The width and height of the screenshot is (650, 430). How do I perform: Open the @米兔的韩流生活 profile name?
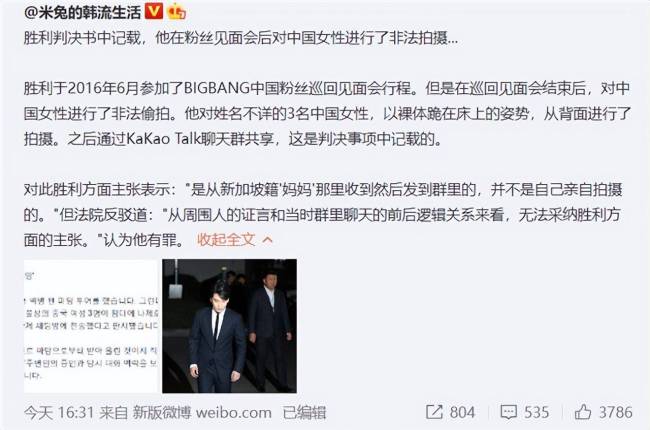[x=82, y=12]
